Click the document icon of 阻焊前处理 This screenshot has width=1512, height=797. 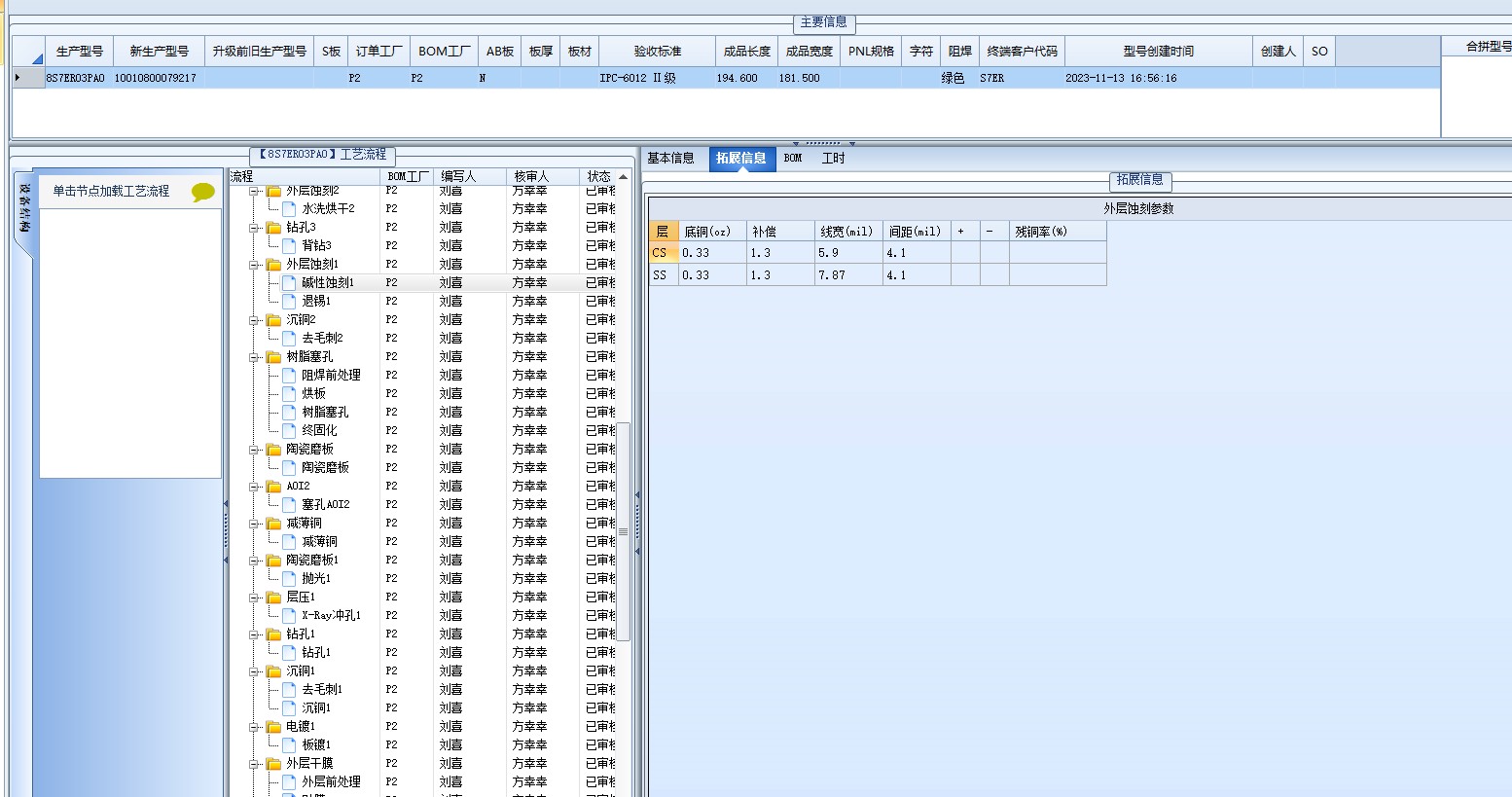pyautogui.click(x=289, y=375)
